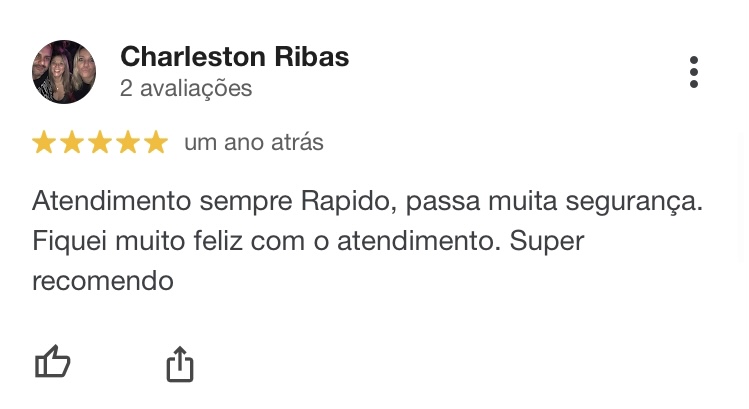Select the fourth rating star
The height and width of the screenshot is (409, 749).
point(128,142)
